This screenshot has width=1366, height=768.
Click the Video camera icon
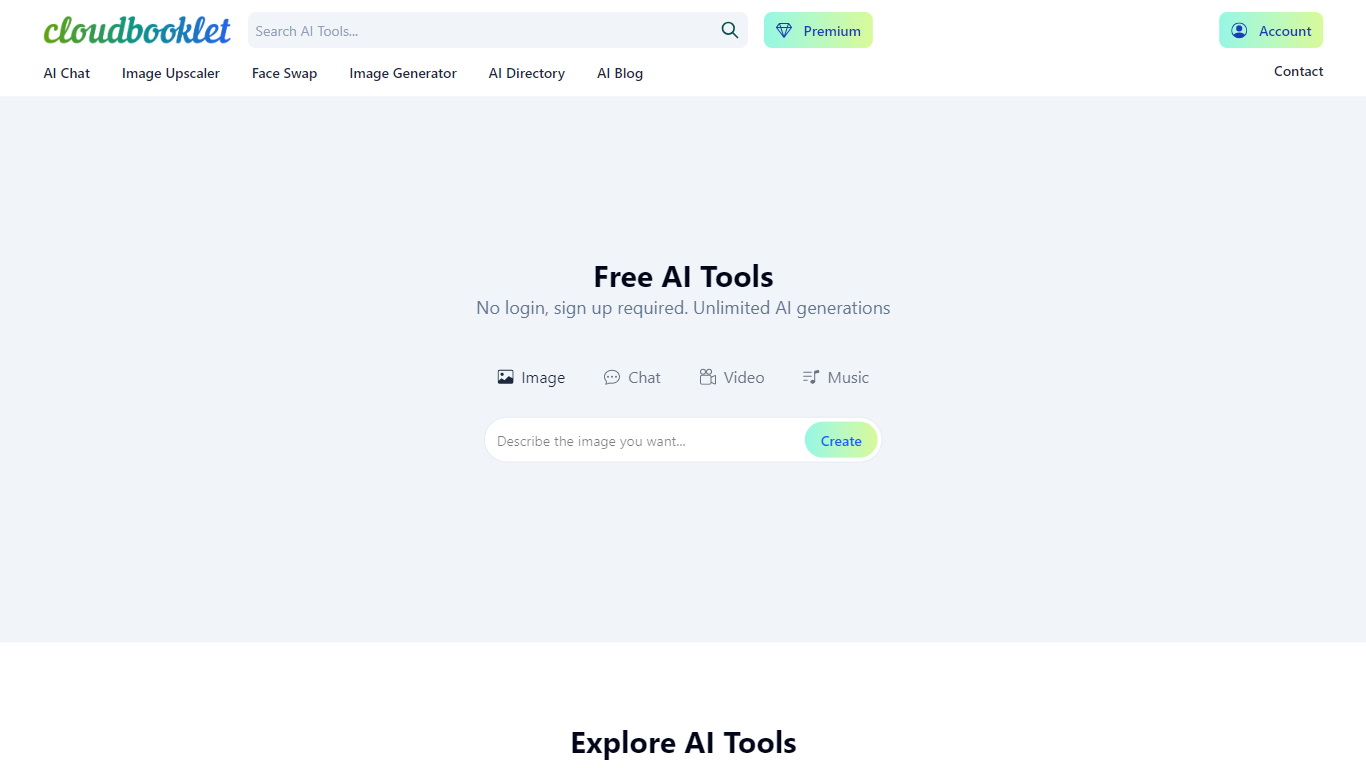[x=708, y=377]
